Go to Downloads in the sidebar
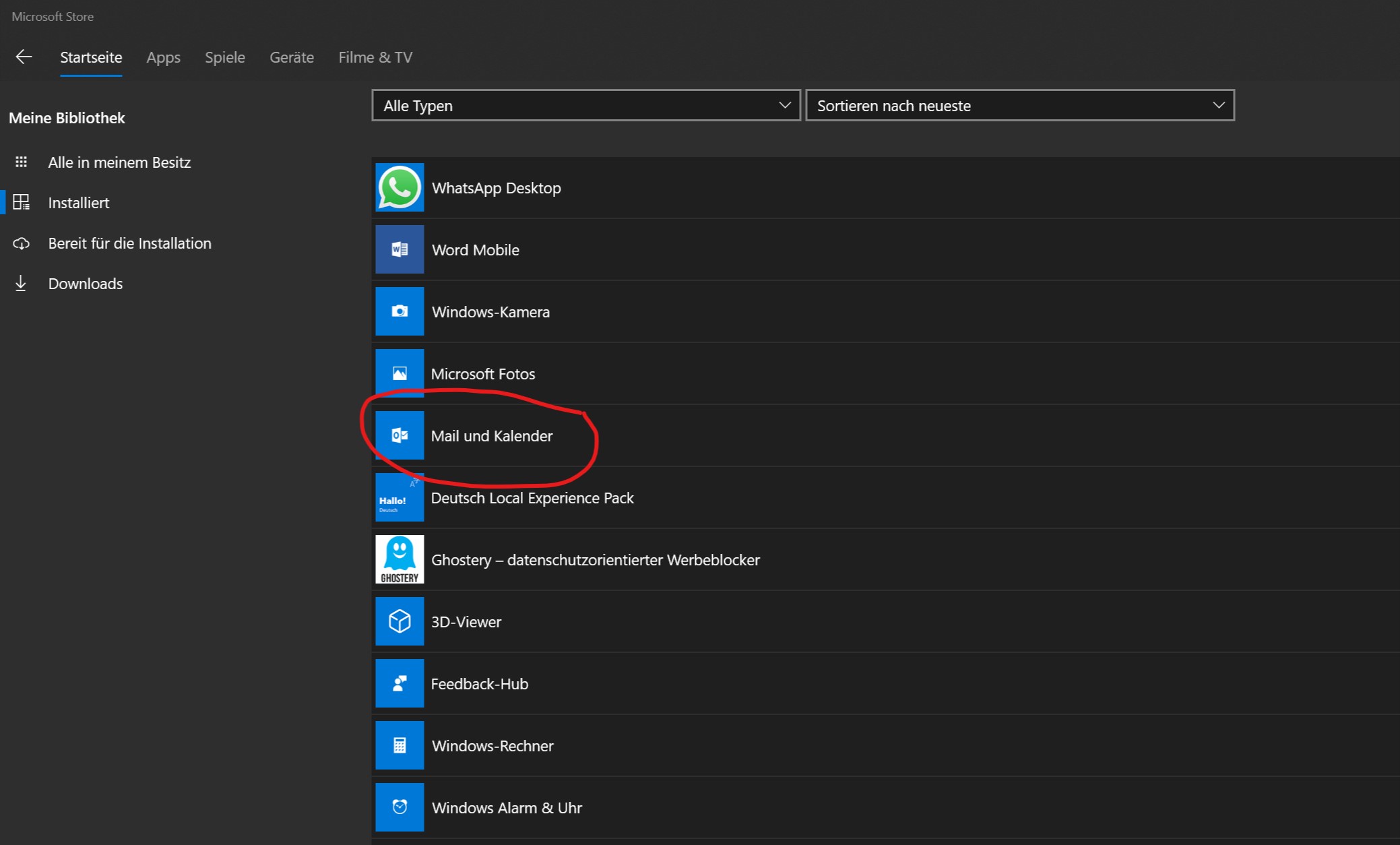The image size is (1400, 845). [x=85, y=284]
